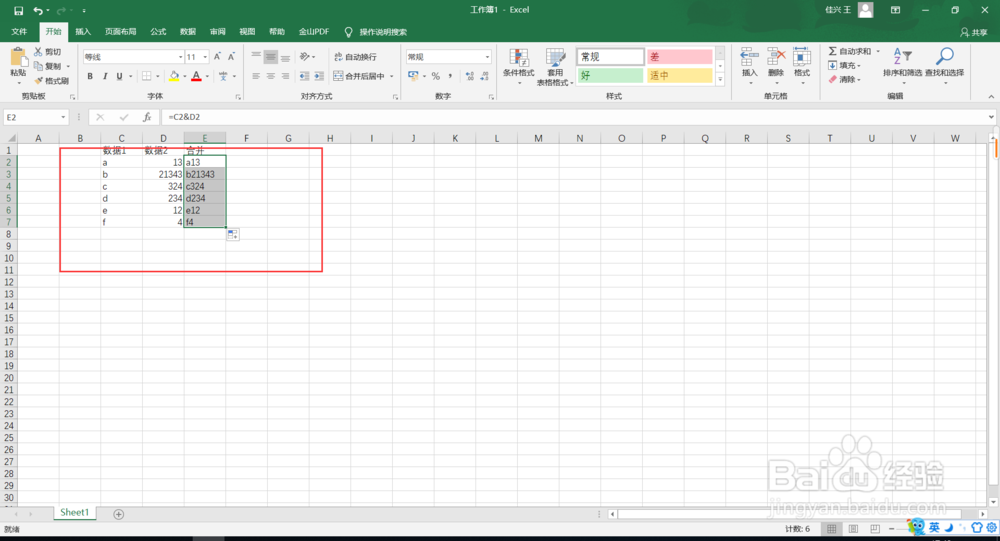Screen dimensions: 1000x541
Task: Open Sort and Filter (排序和筛选)
Action: click(902, 64)
